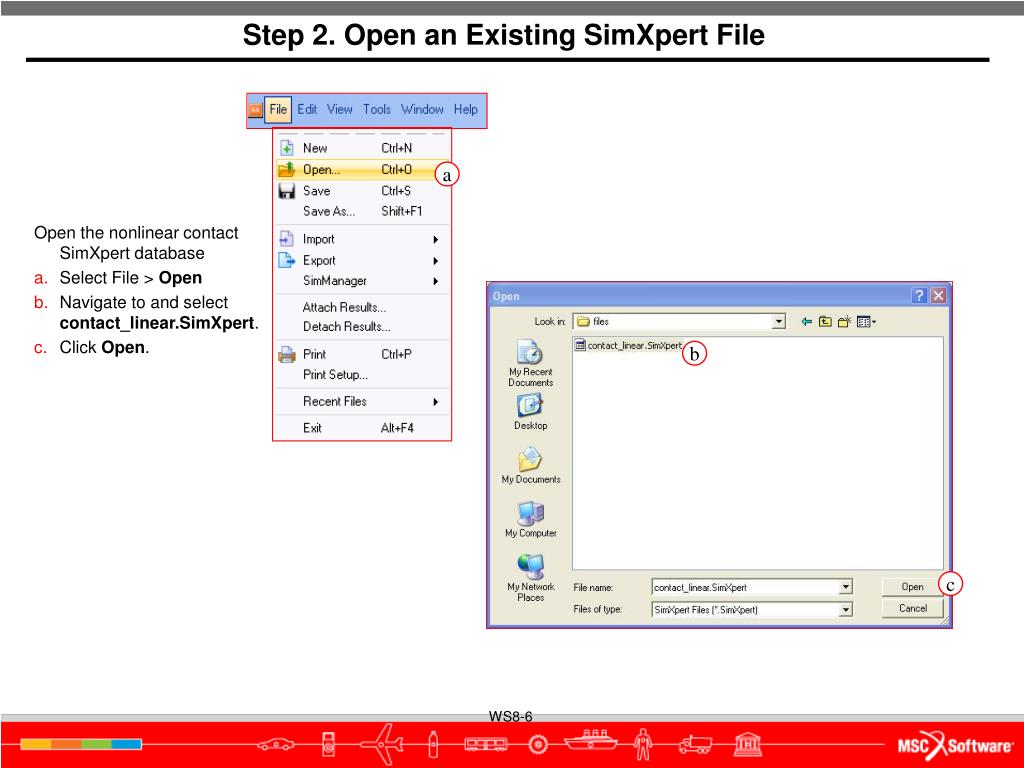
Task: Expand the Files of type dropdown
Action: coord(846,610)
